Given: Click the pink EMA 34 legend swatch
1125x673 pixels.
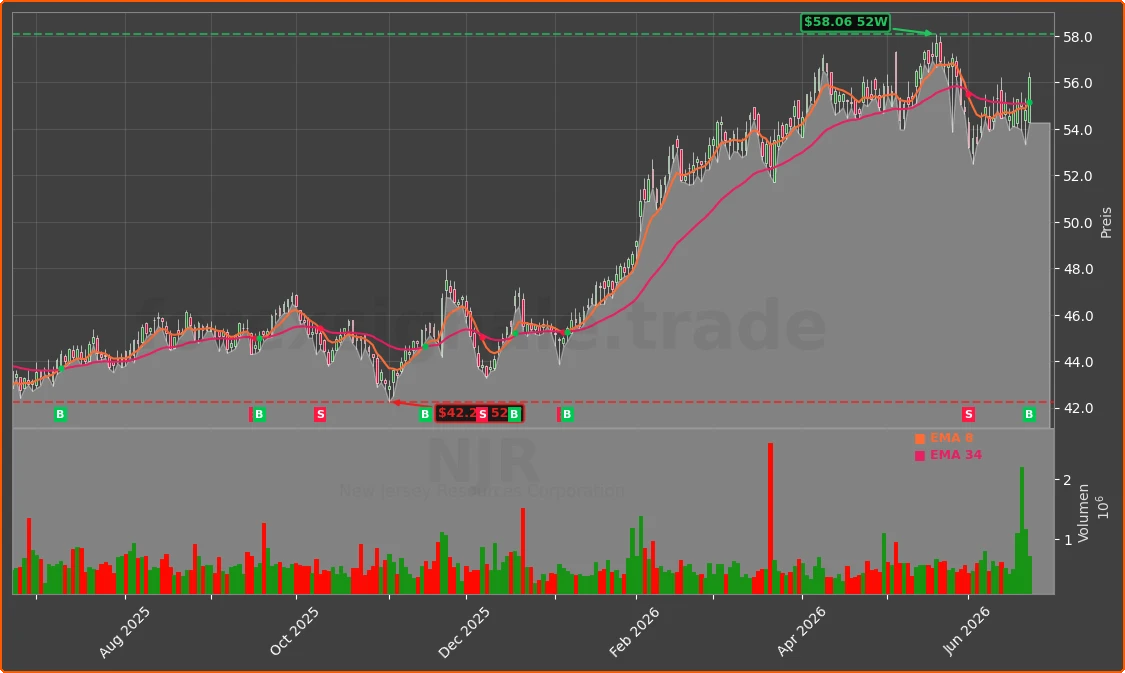Looking at the screenshot, I should pos(920,456).
